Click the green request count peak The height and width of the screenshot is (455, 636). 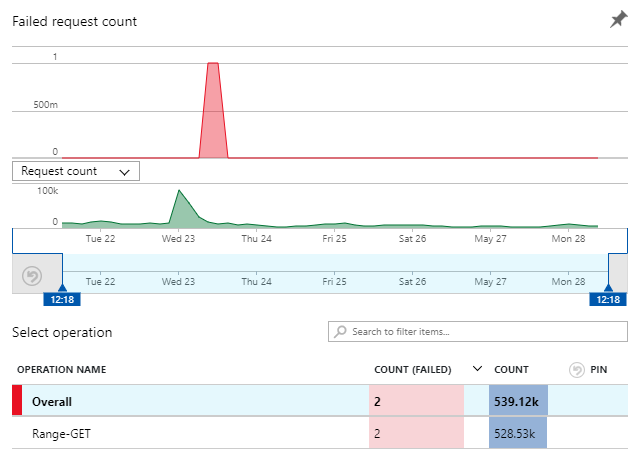point(179,190)
